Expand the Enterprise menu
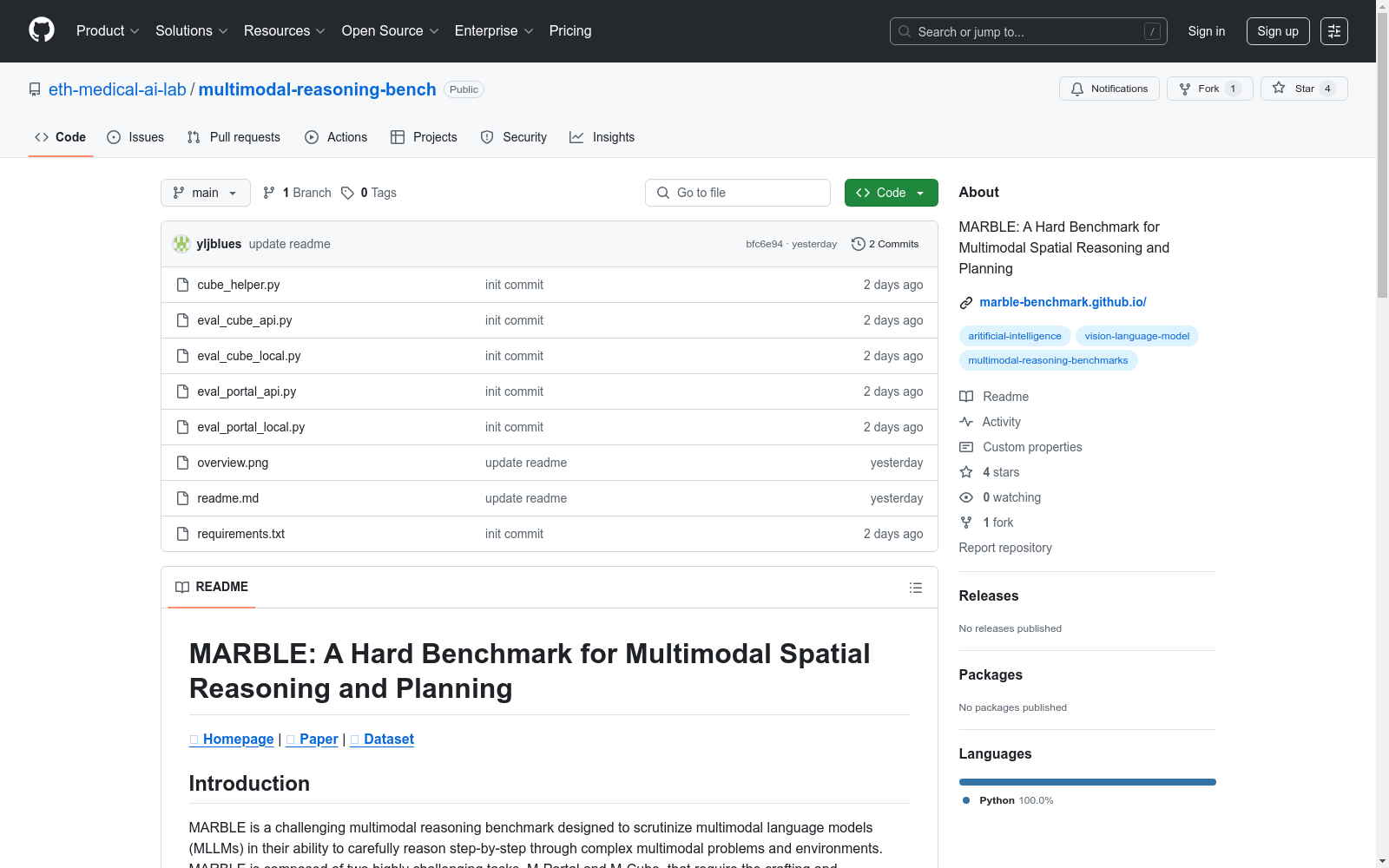Viewport: 1389px width, 868px height. point(494,31)
